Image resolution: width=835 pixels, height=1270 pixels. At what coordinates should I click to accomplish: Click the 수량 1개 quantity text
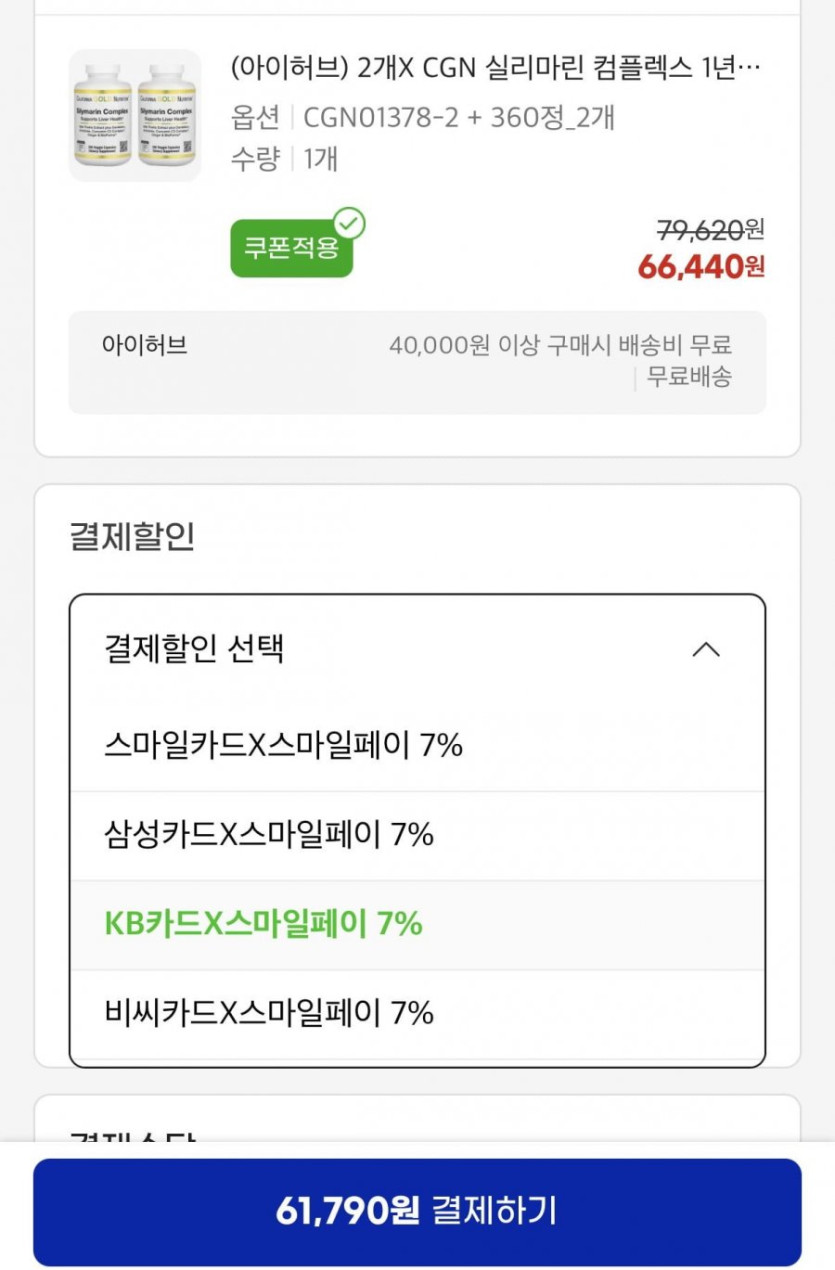tap(285, 158)
